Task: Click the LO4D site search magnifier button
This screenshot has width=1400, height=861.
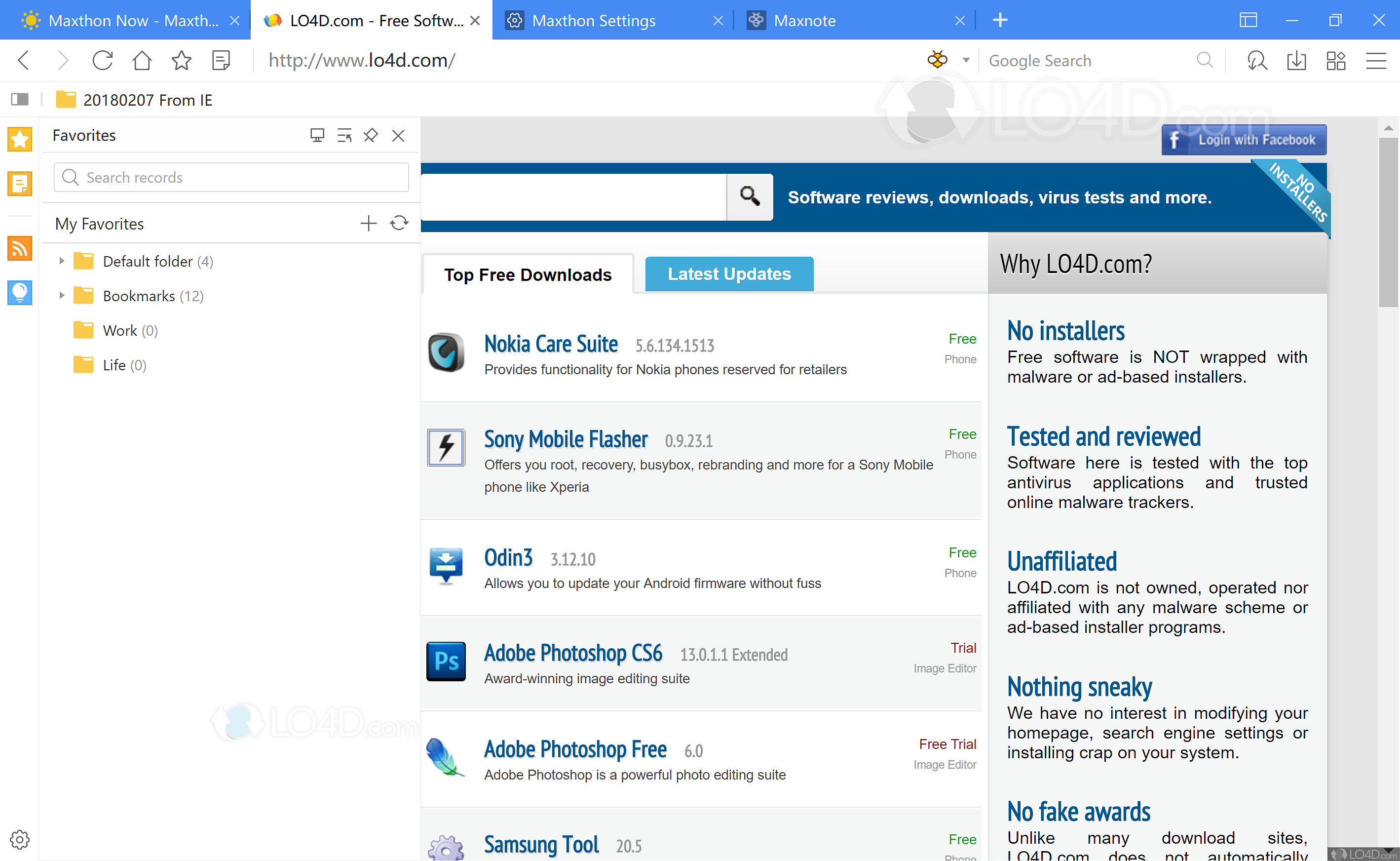Action: 750,196
